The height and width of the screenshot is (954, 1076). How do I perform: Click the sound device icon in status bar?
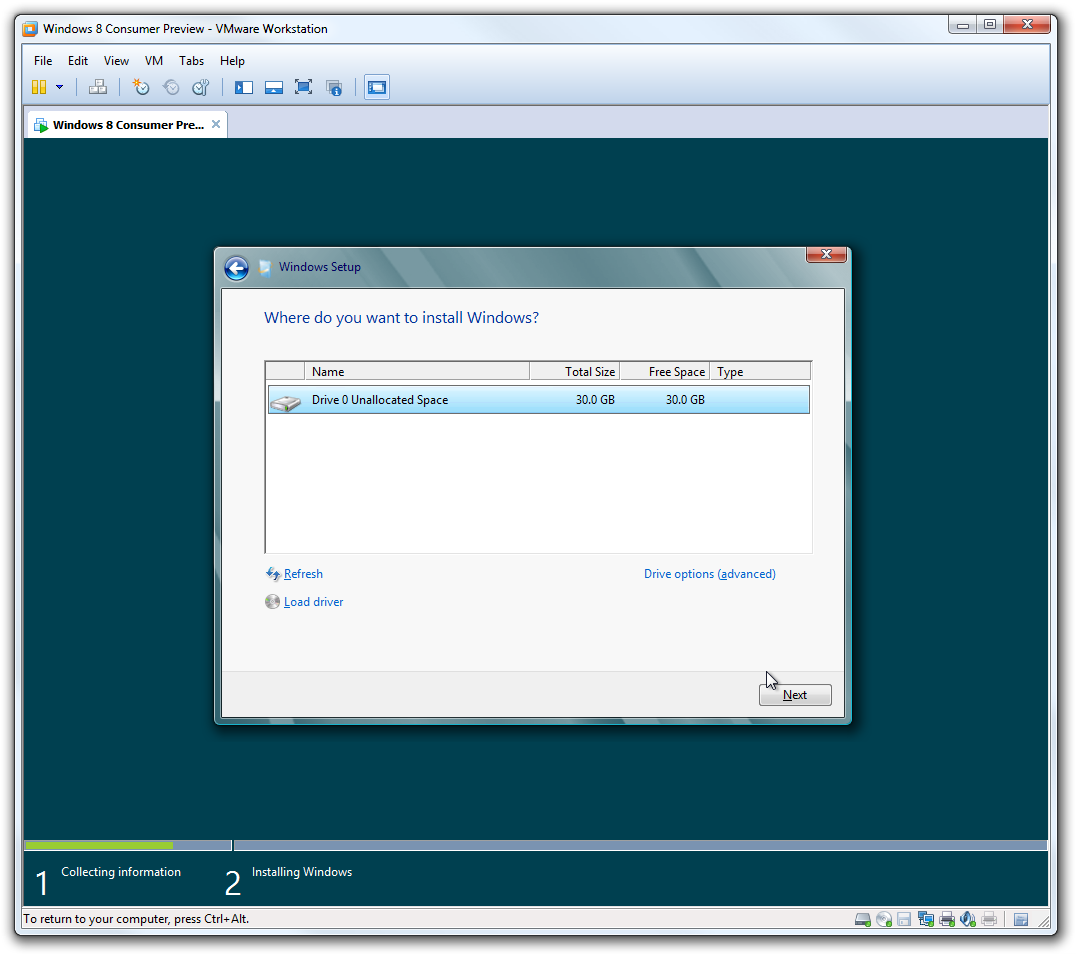(x=967, y=919)
